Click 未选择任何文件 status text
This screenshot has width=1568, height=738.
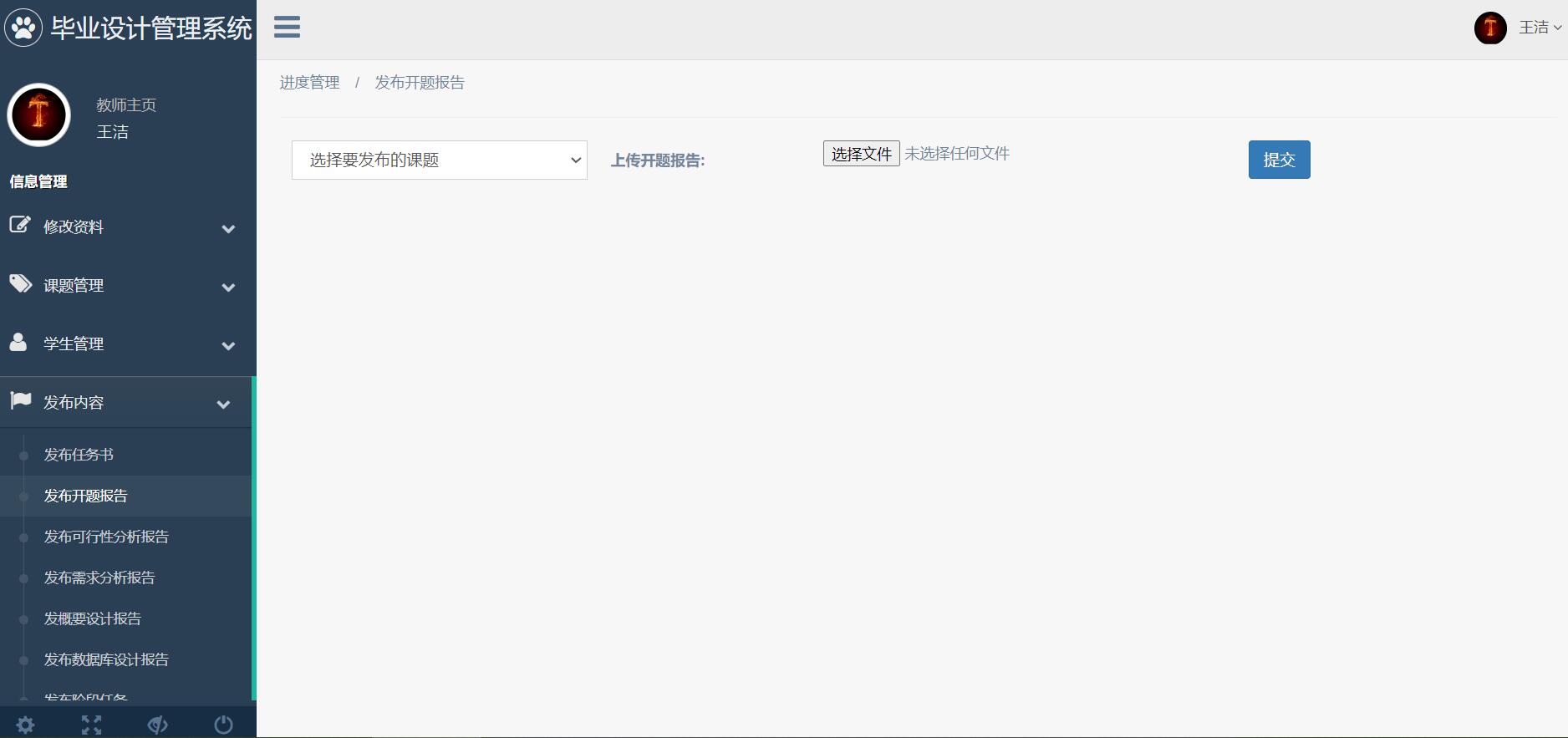coord(957,154)
